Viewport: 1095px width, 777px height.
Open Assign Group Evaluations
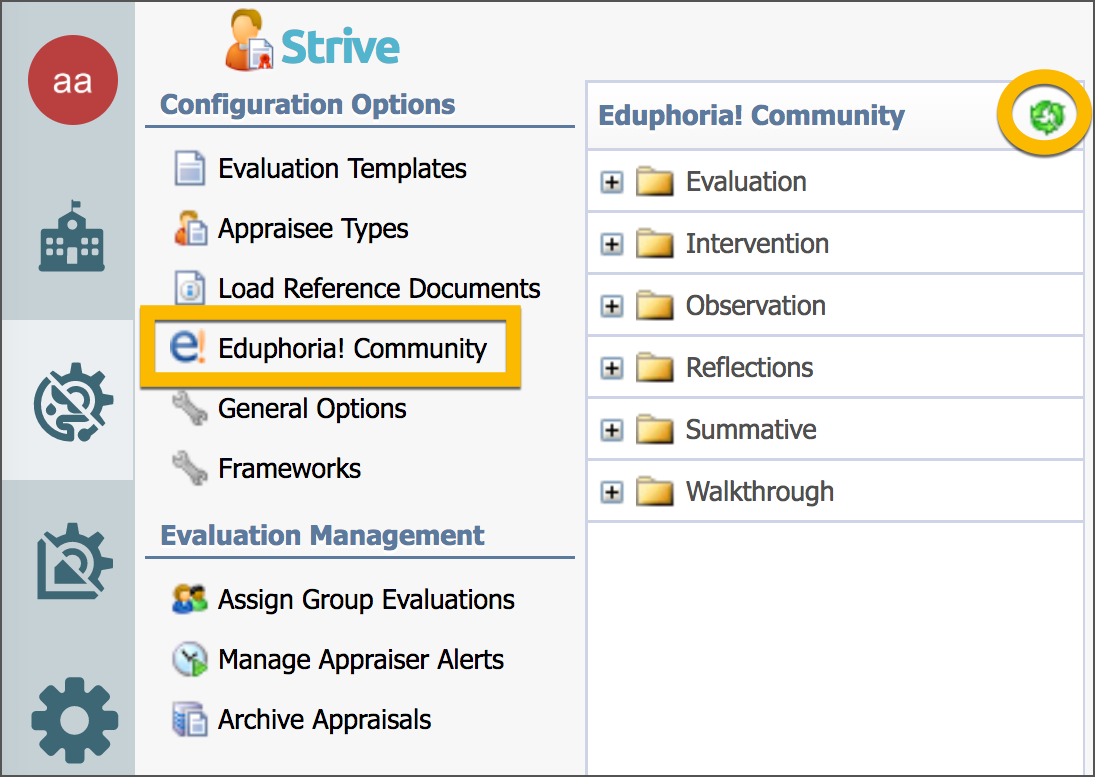click(367, 600)
